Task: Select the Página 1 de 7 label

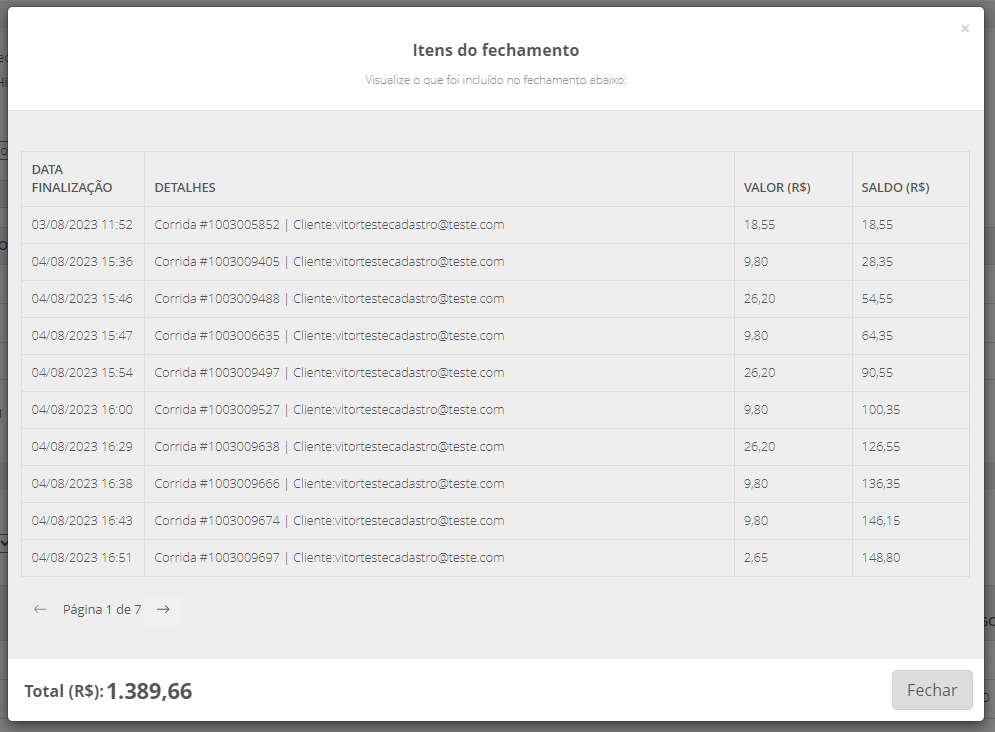Action: coord(102,610)
